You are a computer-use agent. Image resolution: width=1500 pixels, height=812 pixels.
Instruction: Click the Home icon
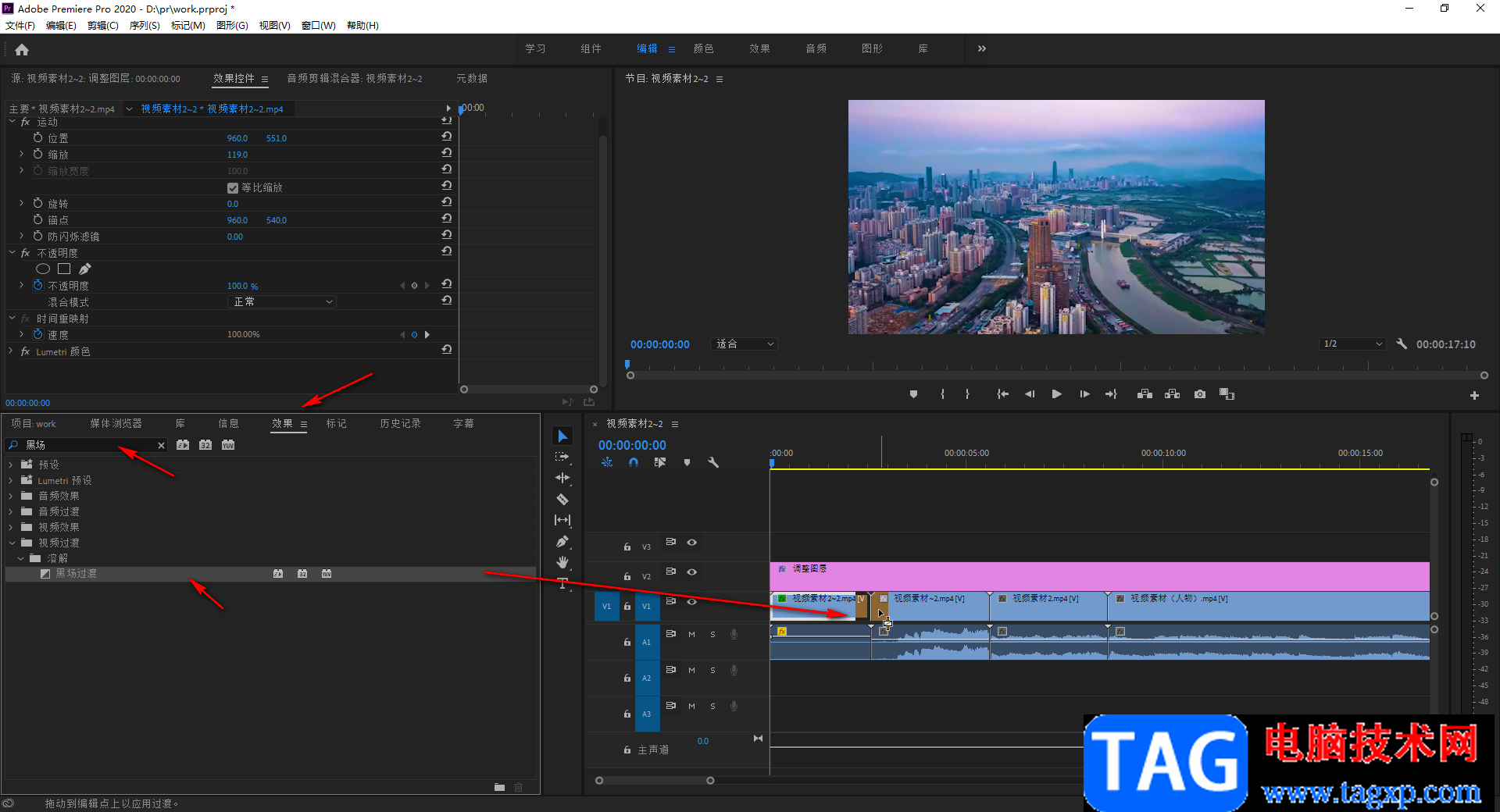(22, 50)
